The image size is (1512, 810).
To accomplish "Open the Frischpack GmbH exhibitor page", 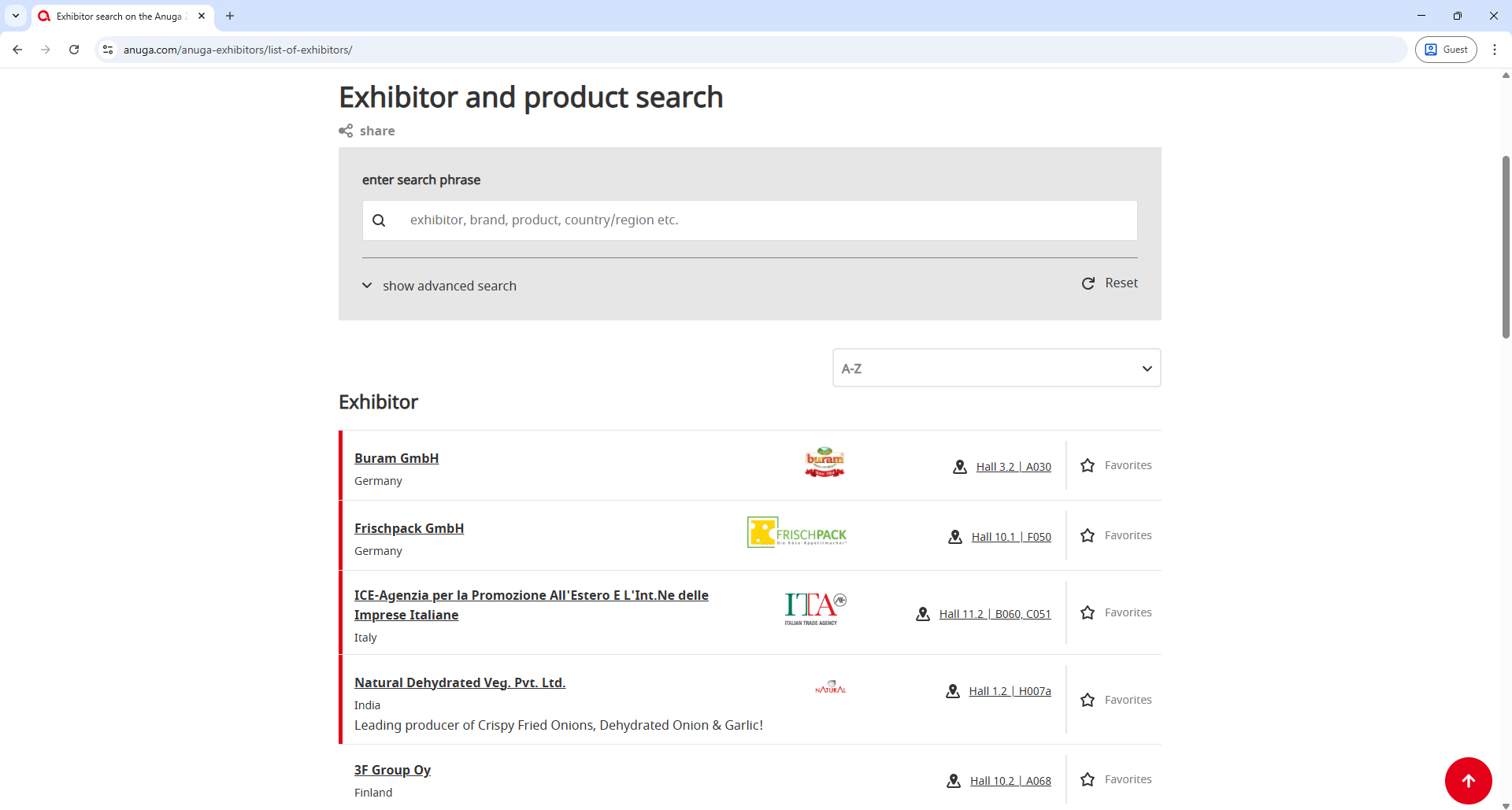I will tap(409, 528).
